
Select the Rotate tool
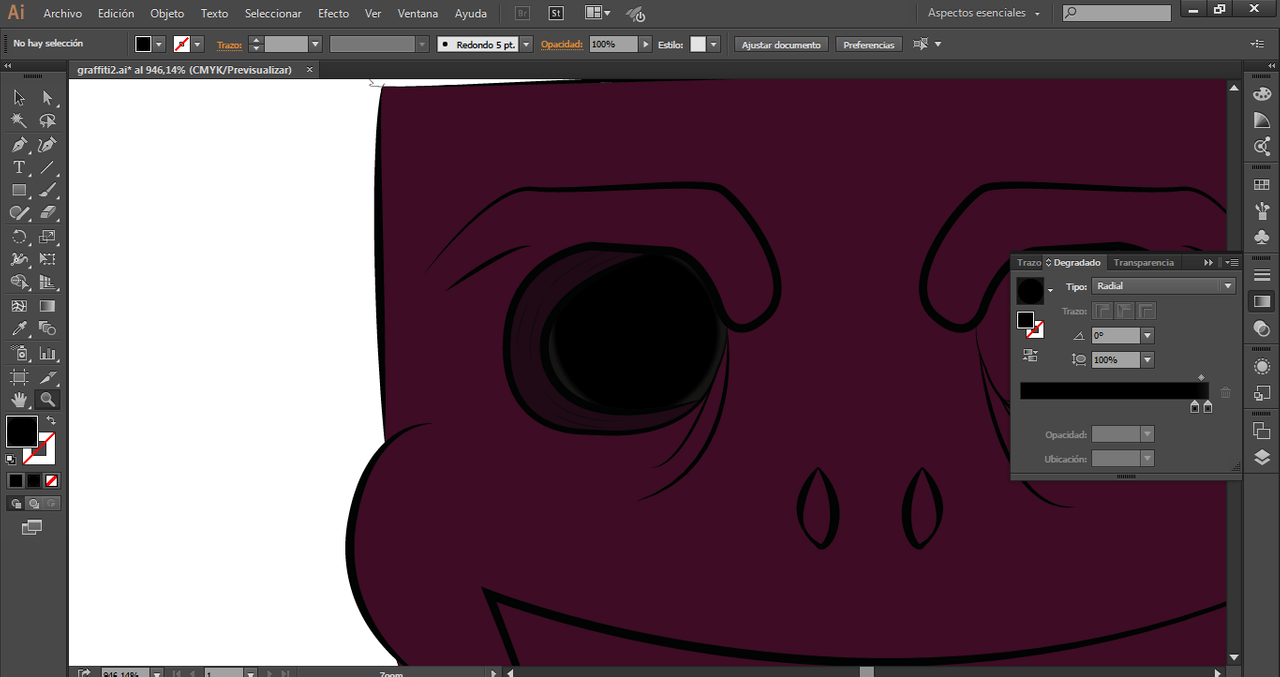click(19, 237)
